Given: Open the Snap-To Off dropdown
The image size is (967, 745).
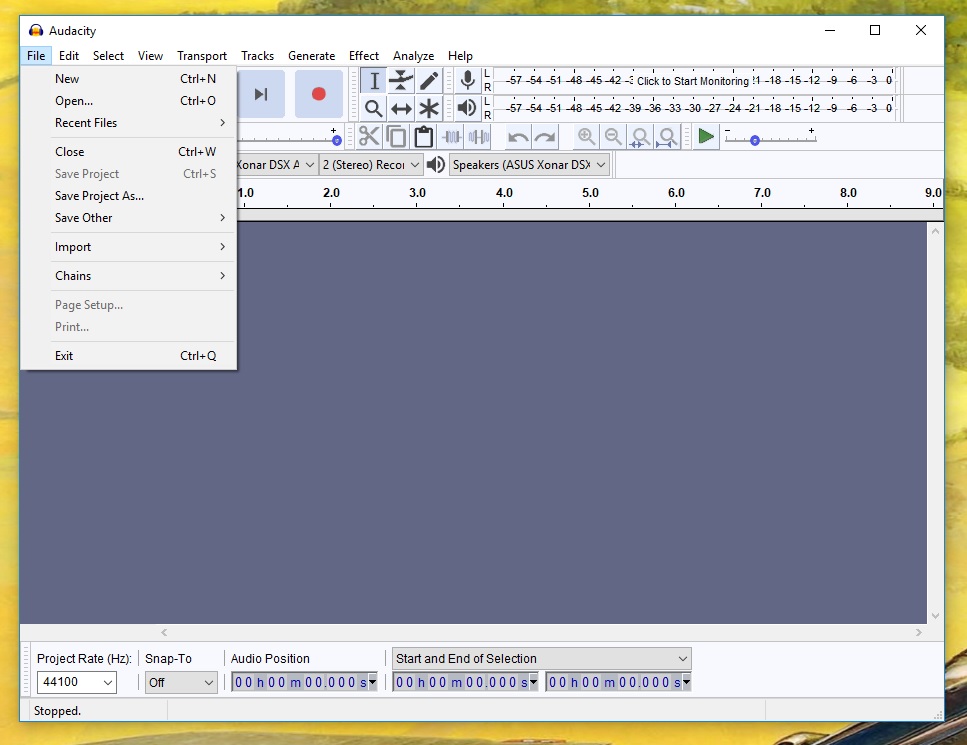Looking at the screenshot, I should (x=181, y=682).
